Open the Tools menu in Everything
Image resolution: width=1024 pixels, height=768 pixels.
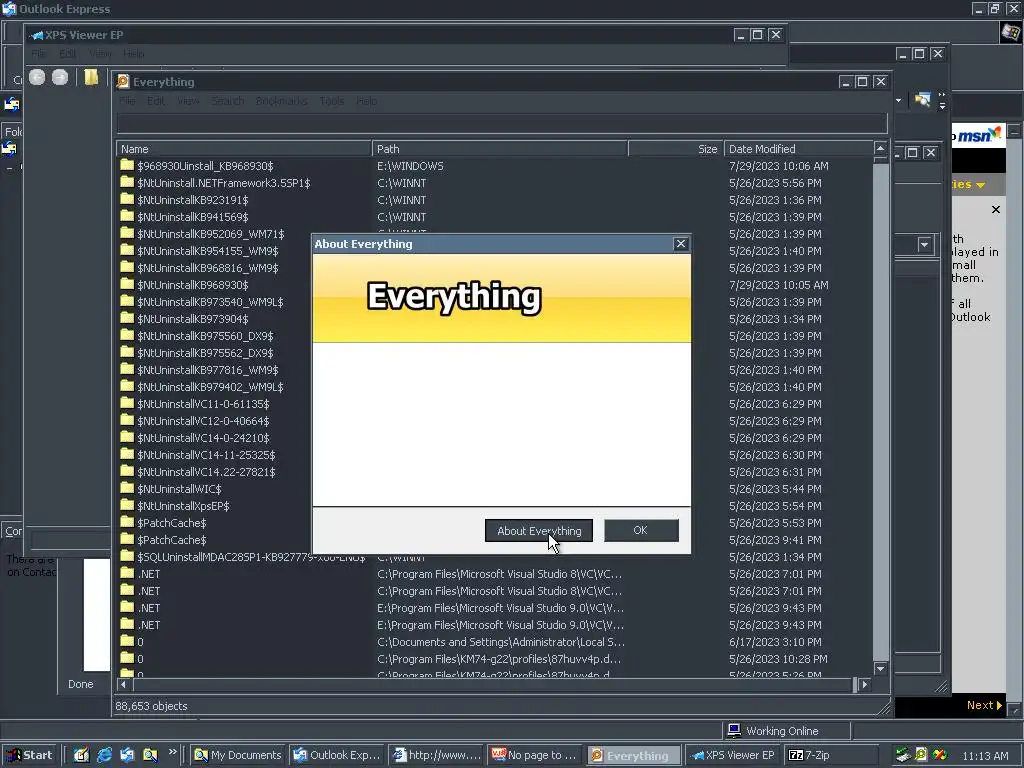click(332, 101)
